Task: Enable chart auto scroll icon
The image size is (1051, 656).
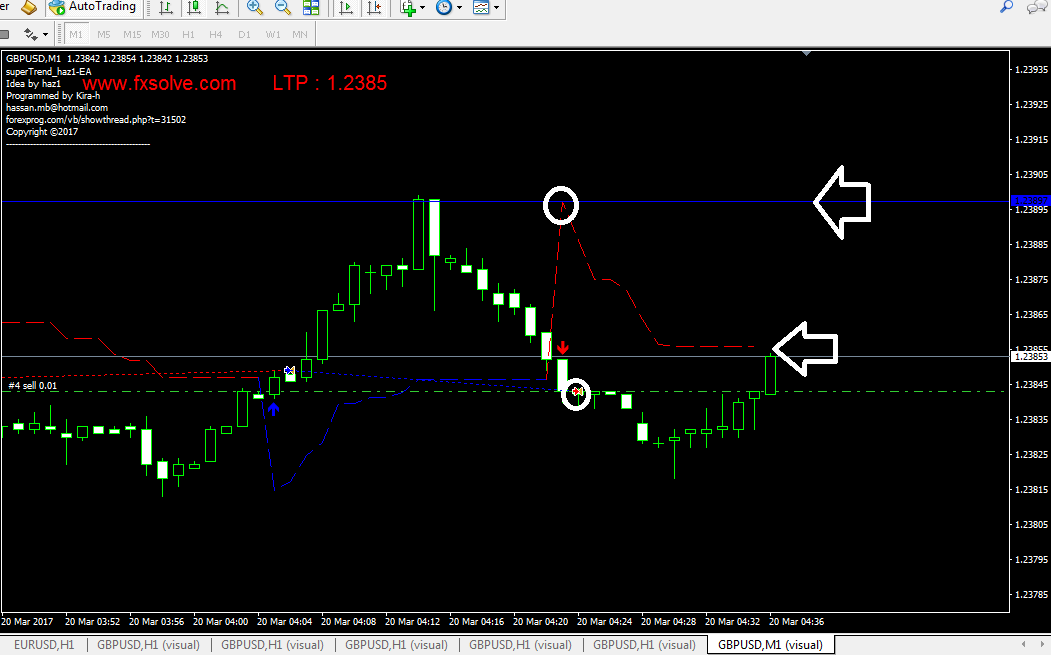Action: 346,8
